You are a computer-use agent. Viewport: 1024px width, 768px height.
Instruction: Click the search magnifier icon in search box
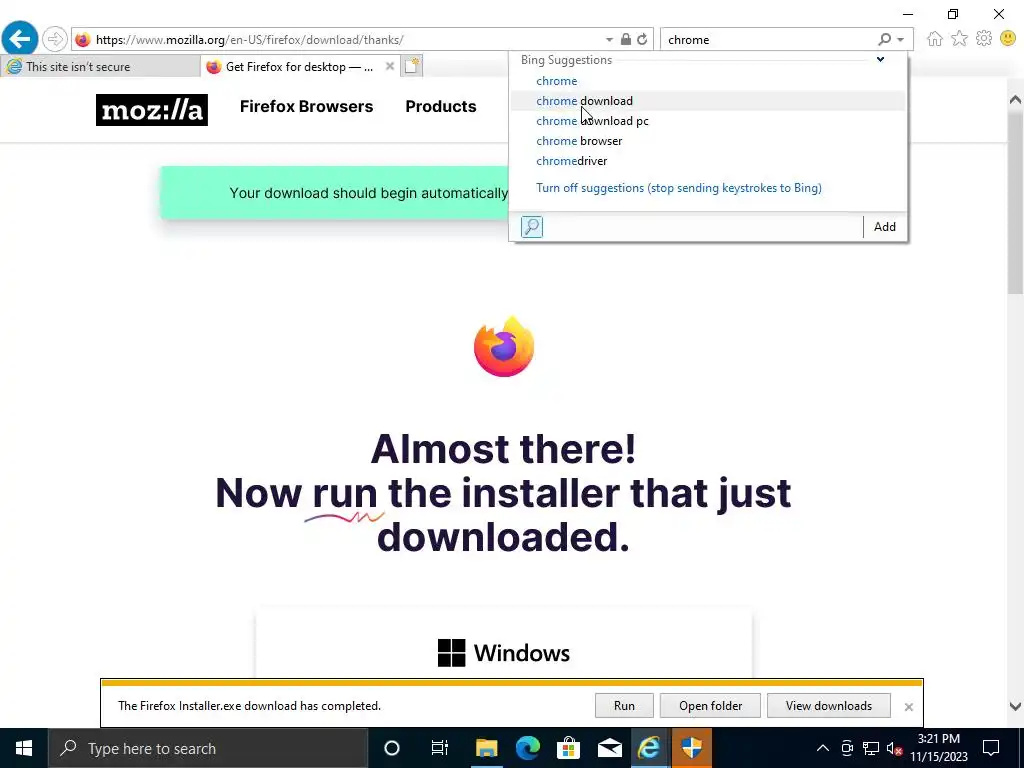coord(884,39)
